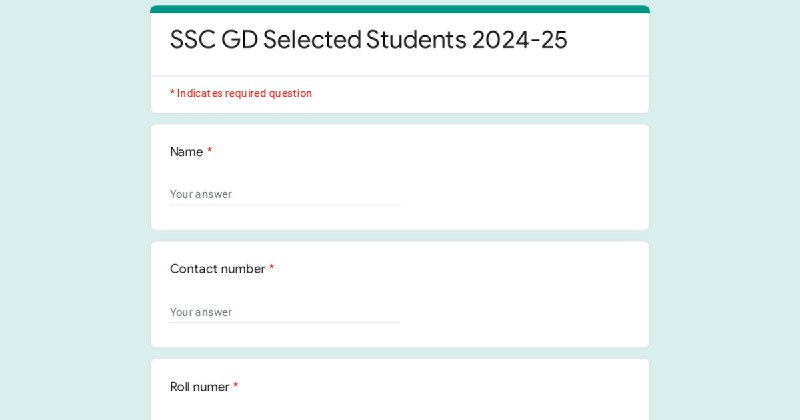Click the Indicates required question notice
The image size is (800, 420).
point(241,93)
